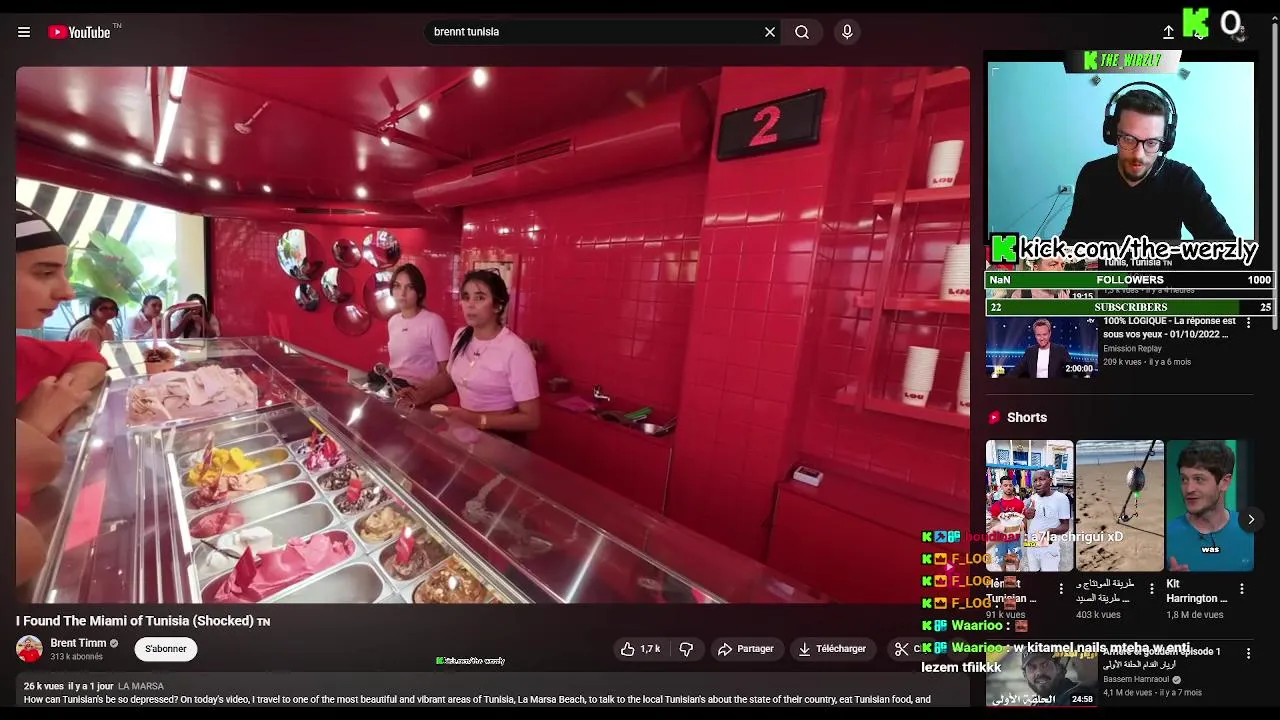The image size is (1280, 720).
Task: Click the Bassem Hamraoui channel name
Action: point(1136,680)
